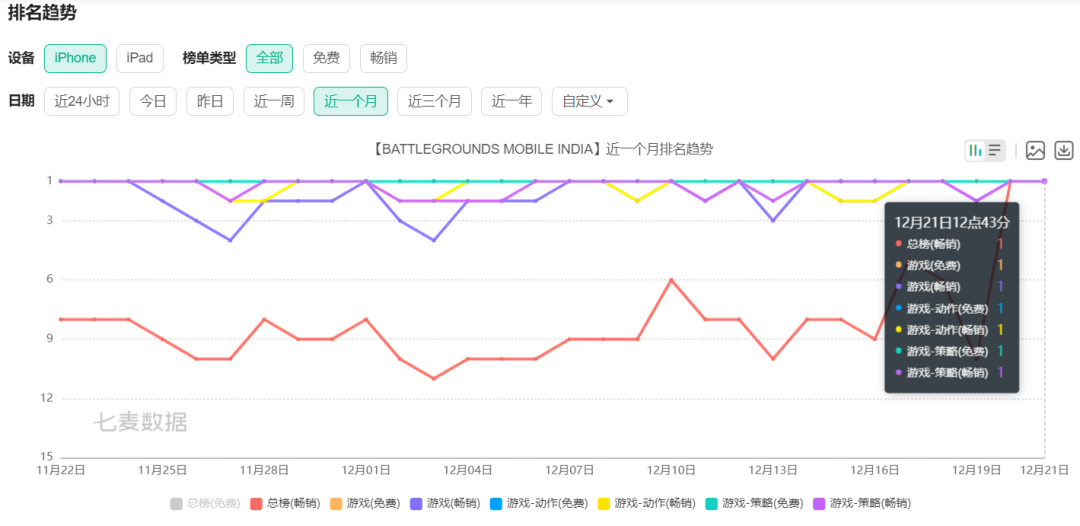Click the teal 游戏-策略(免费) legend swatch
The height and width of the screenshot is (526, 1080).
click(712, 503)
